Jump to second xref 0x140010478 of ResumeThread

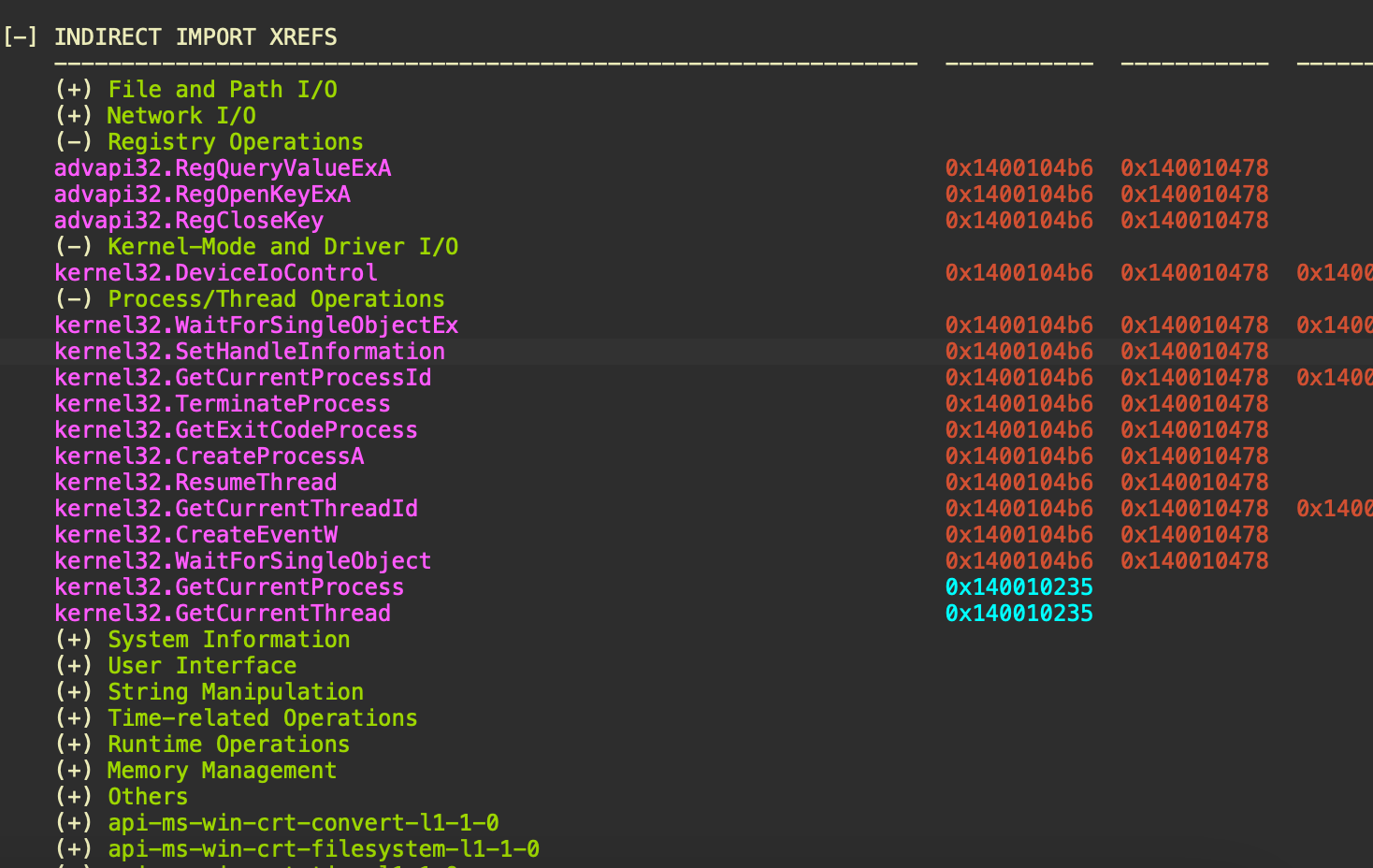[x=1194, y=483]
